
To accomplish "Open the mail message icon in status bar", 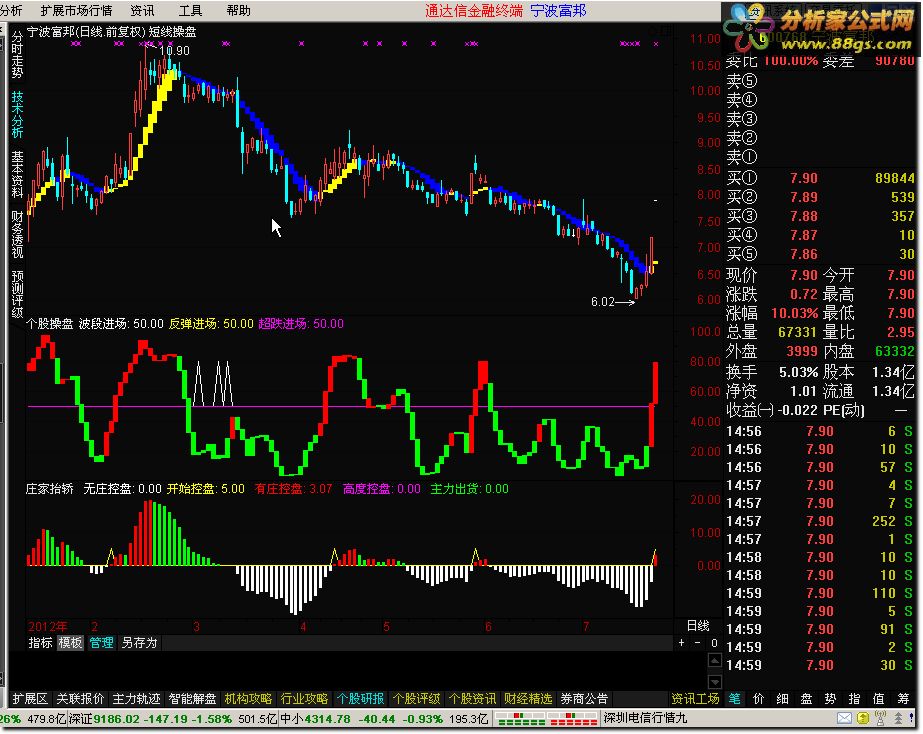I will coord(844,718).
